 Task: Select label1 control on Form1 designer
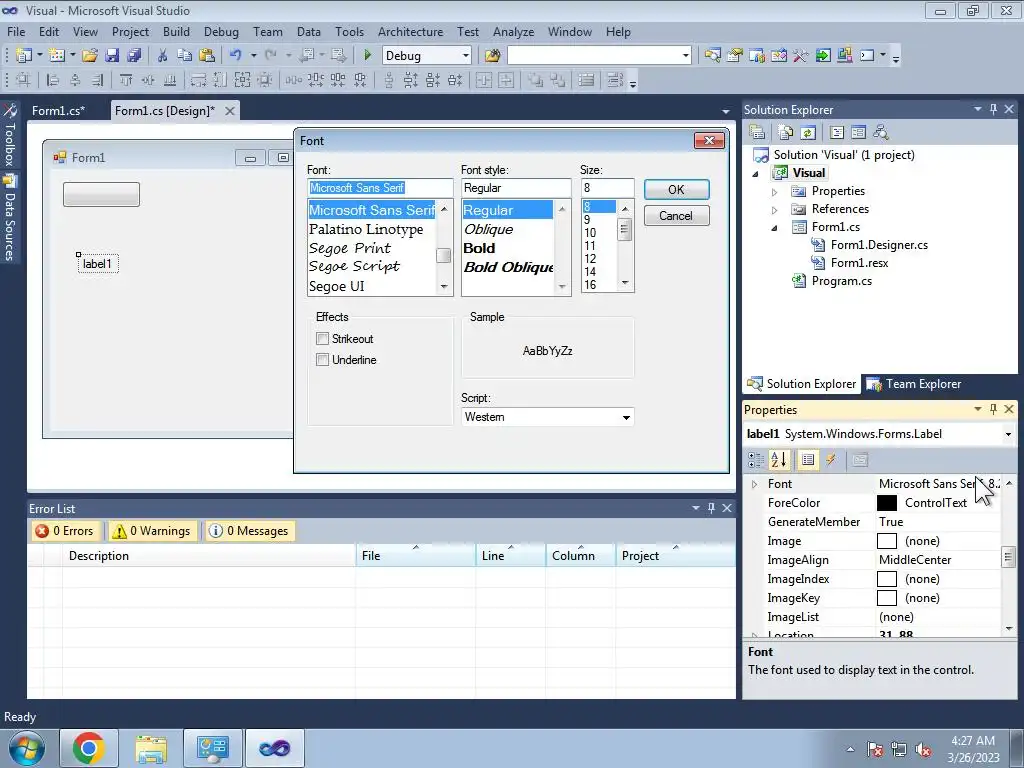(x=97, y=264)
